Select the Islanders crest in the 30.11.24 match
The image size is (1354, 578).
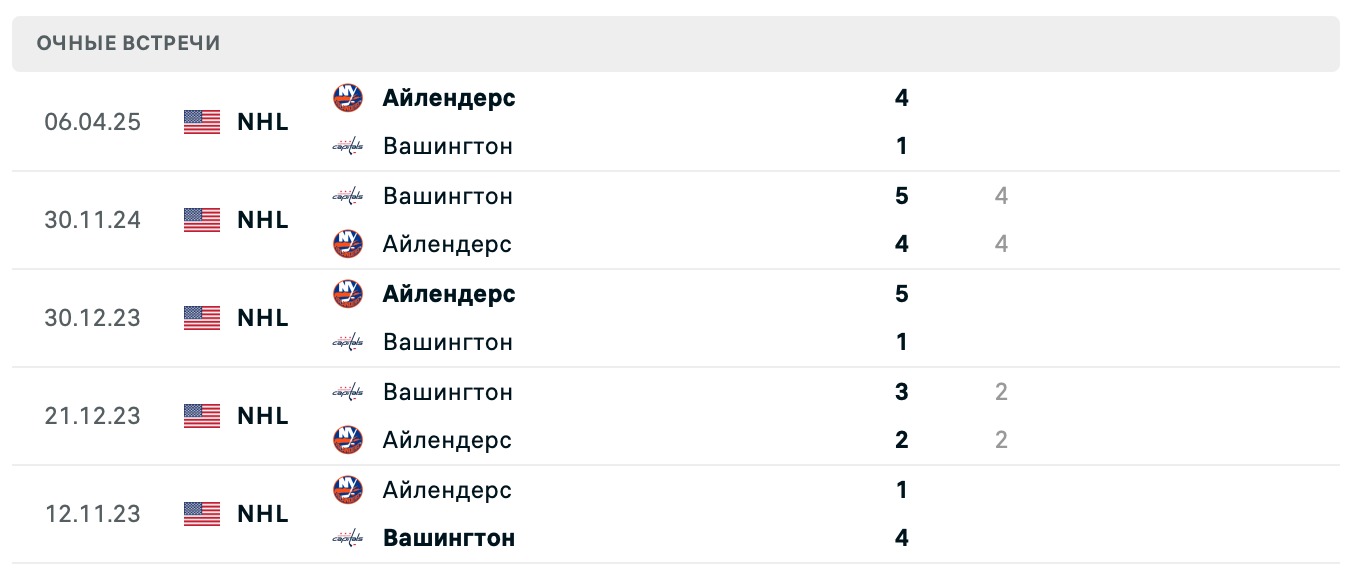(347, 244)
